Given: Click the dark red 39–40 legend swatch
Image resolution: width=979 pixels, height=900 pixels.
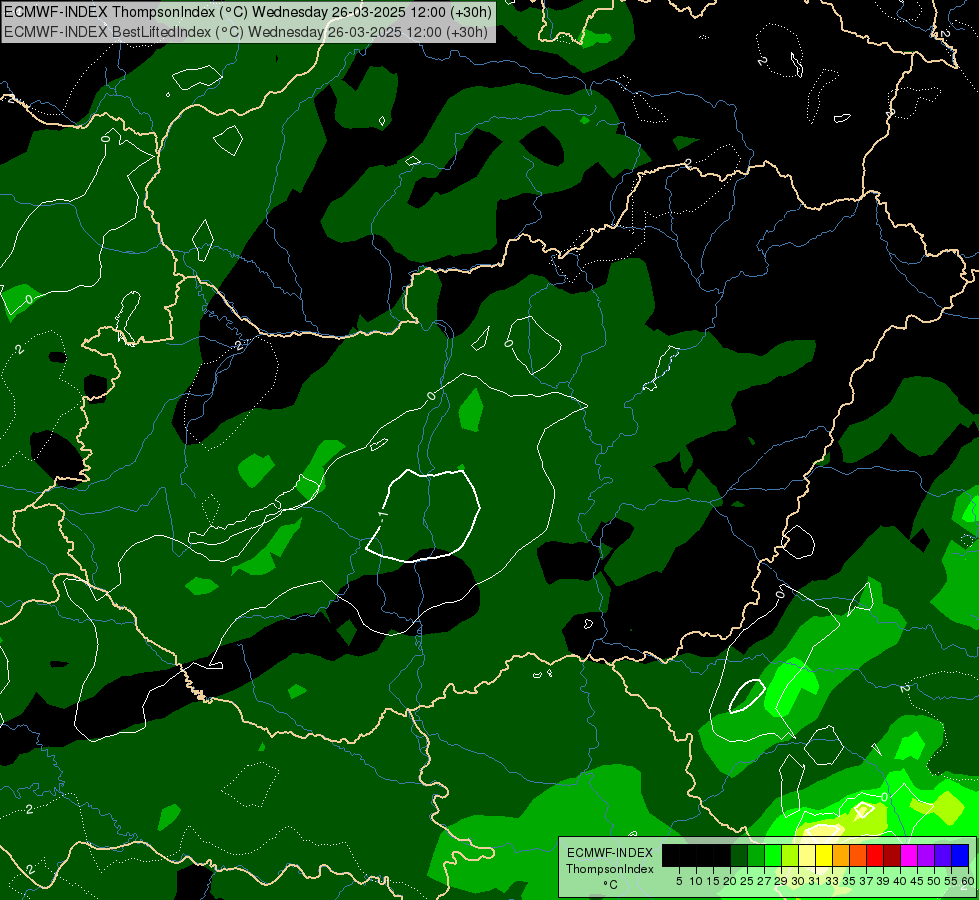Looking at the screenshot, I should coord(892,855).
